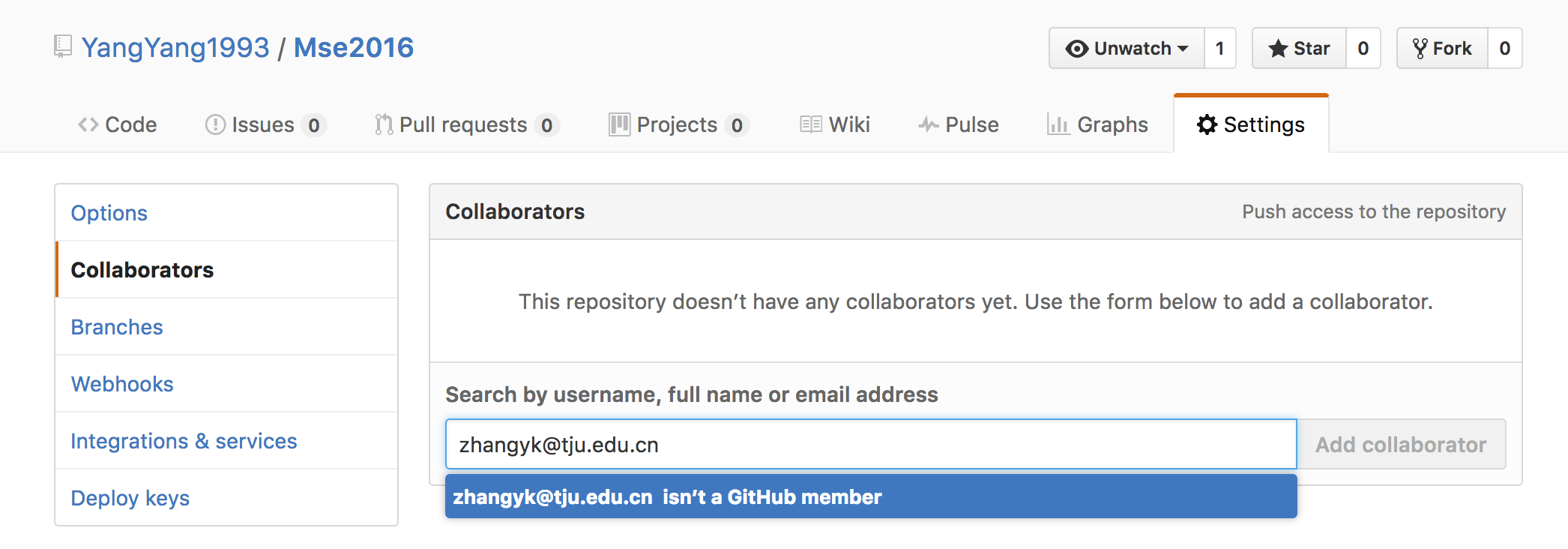1568x549 pixels.
Task: Click the Pull requests branch icon
Action: click(384, 124)
